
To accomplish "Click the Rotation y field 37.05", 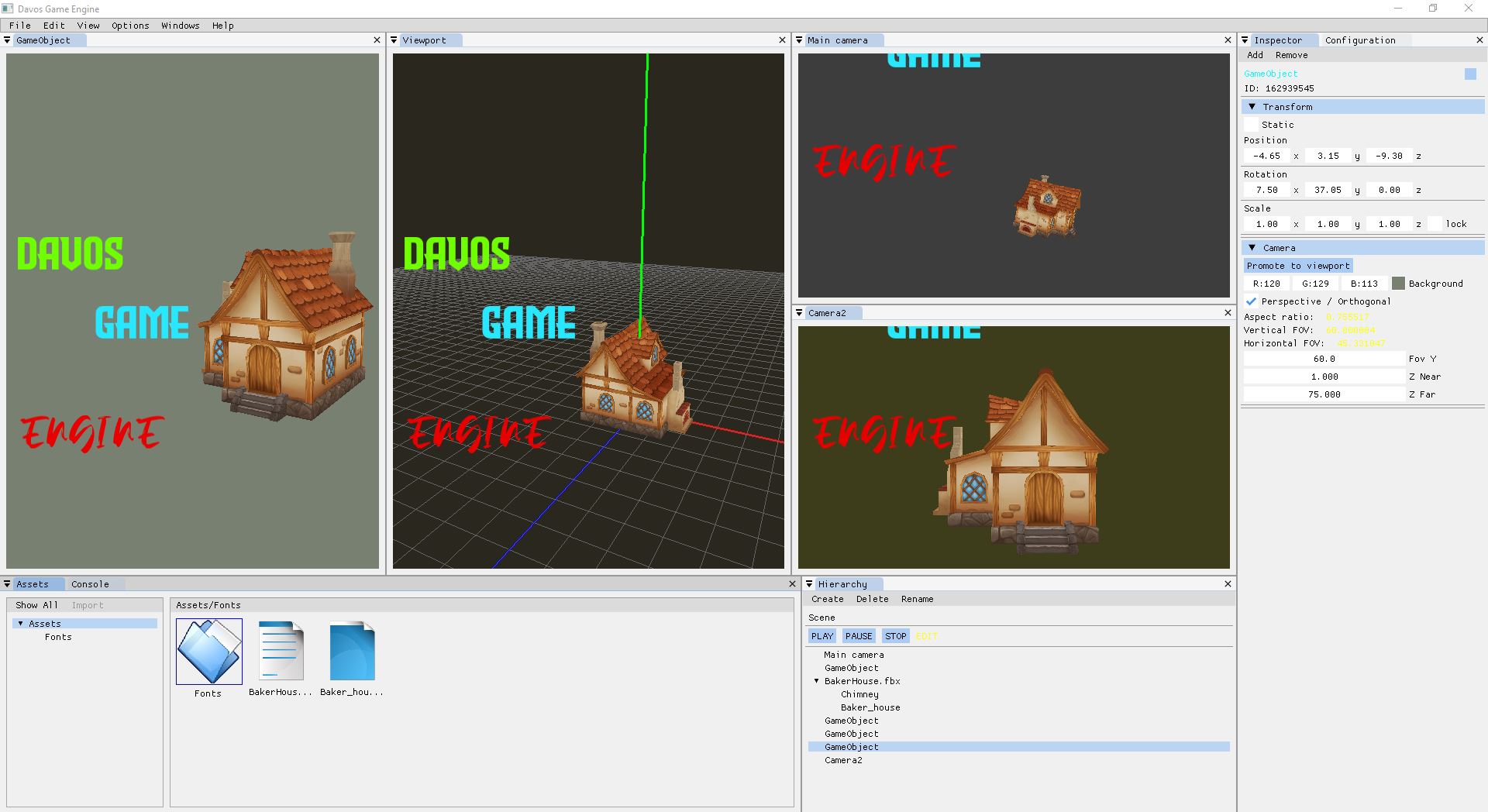I will (x=1328, y=190).
